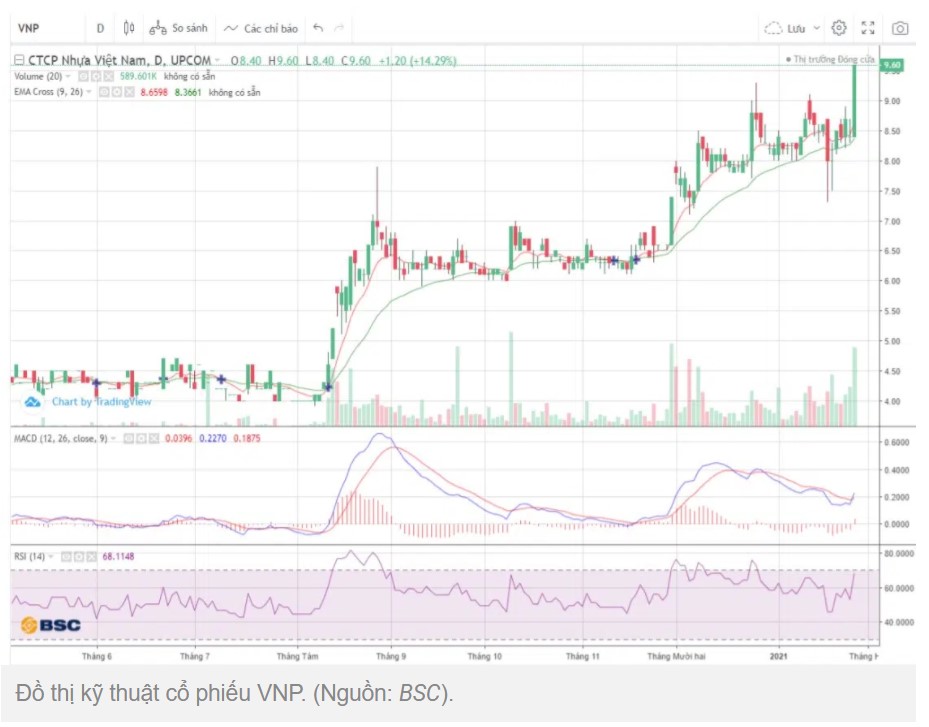Click the redo arrow in toolbar
929x727 pixels.
pos(340,28)
